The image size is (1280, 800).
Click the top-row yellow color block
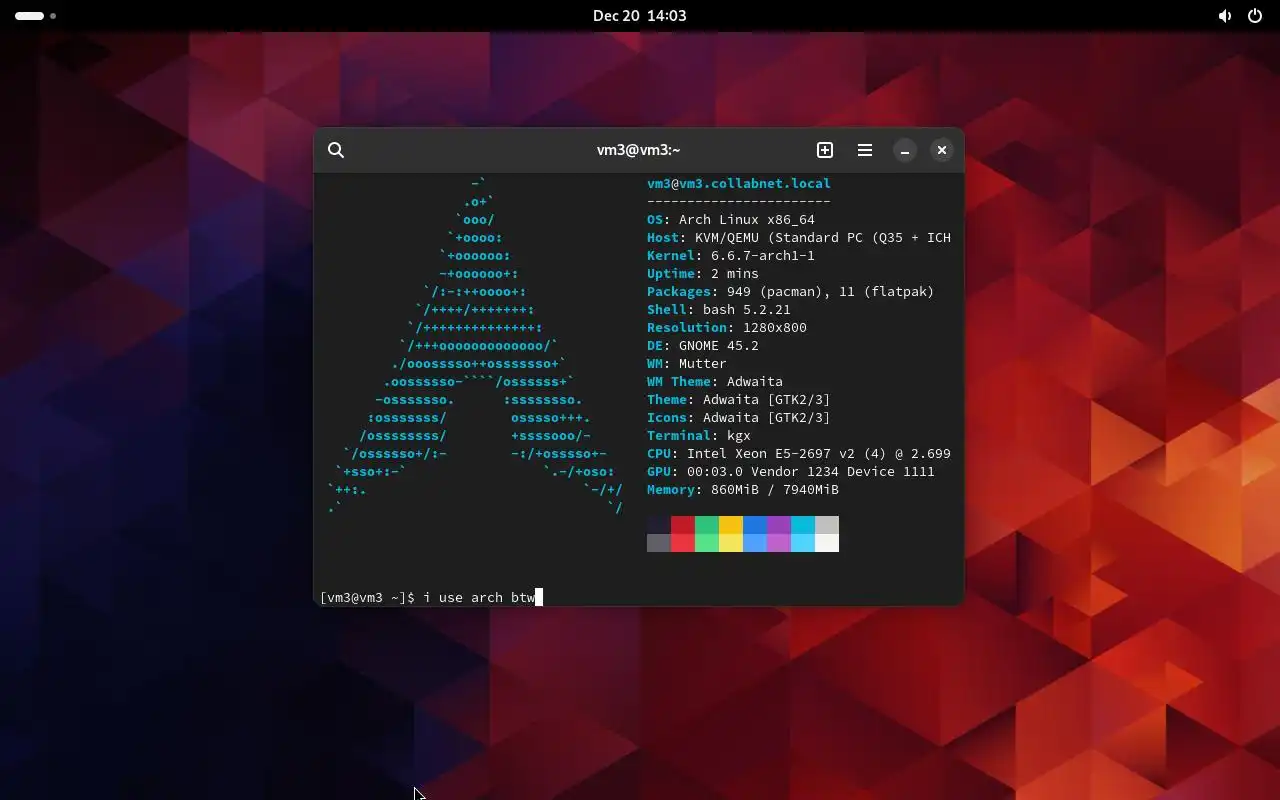coord(731,525)
